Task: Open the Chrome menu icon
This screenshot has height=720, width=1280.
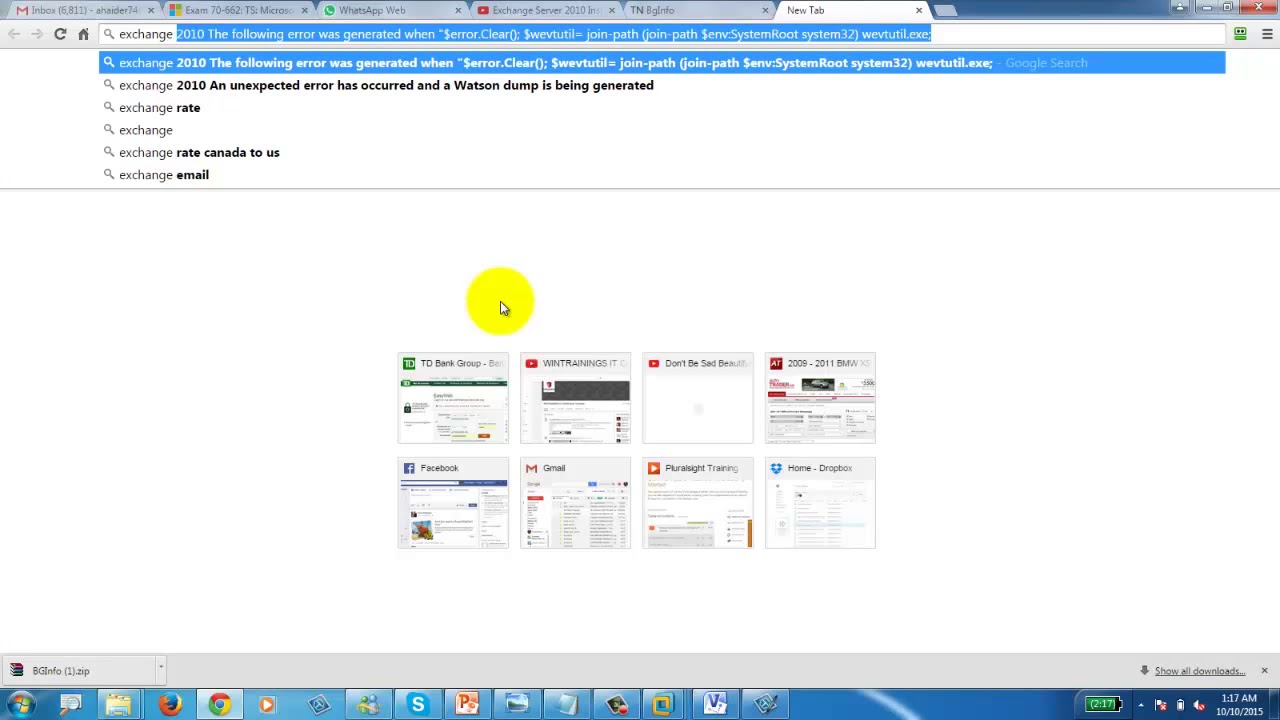Action: pos(1266,34)
